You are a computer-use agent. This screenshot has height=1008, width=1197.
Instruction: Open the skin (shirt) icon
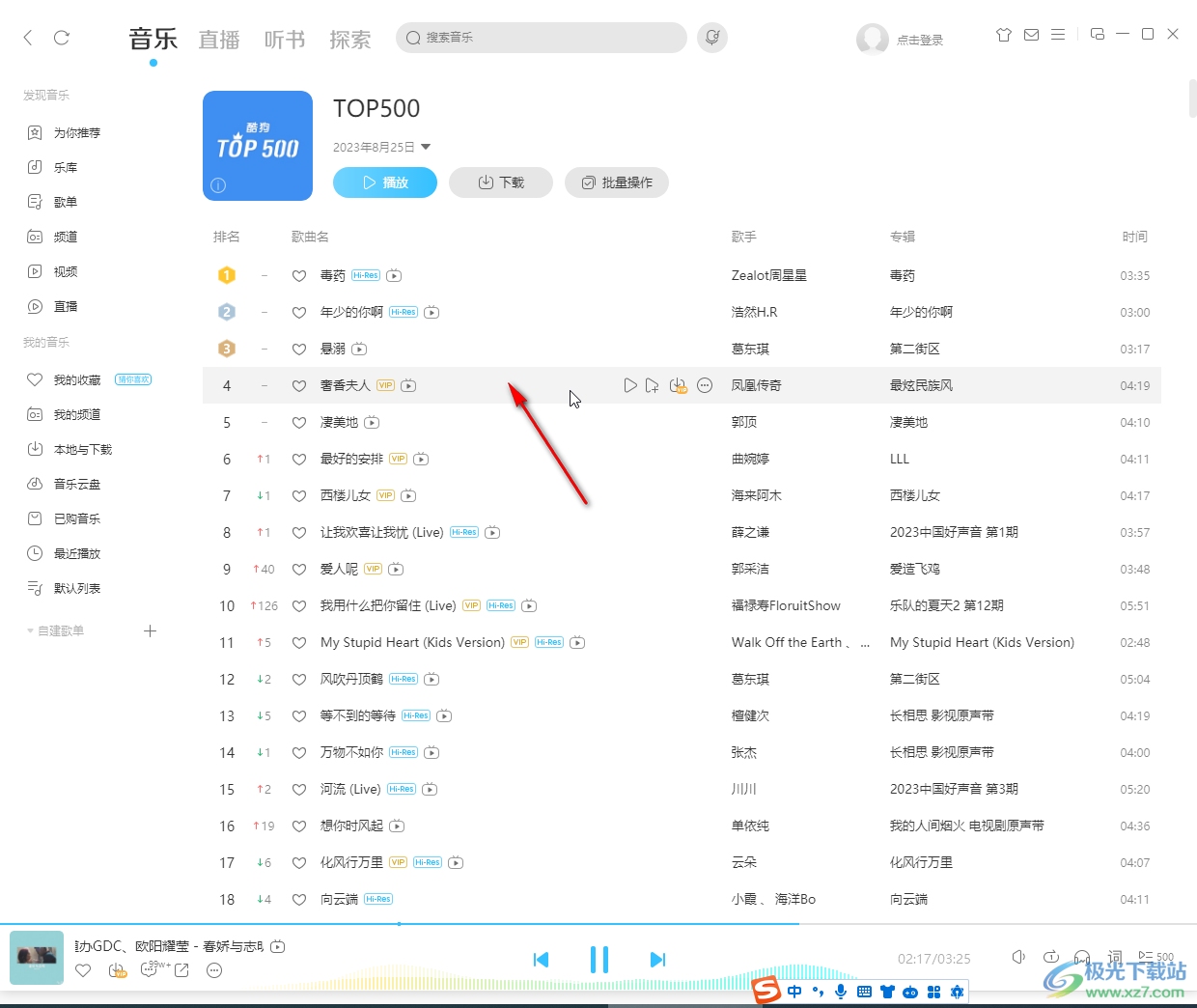pos(1004,35)
